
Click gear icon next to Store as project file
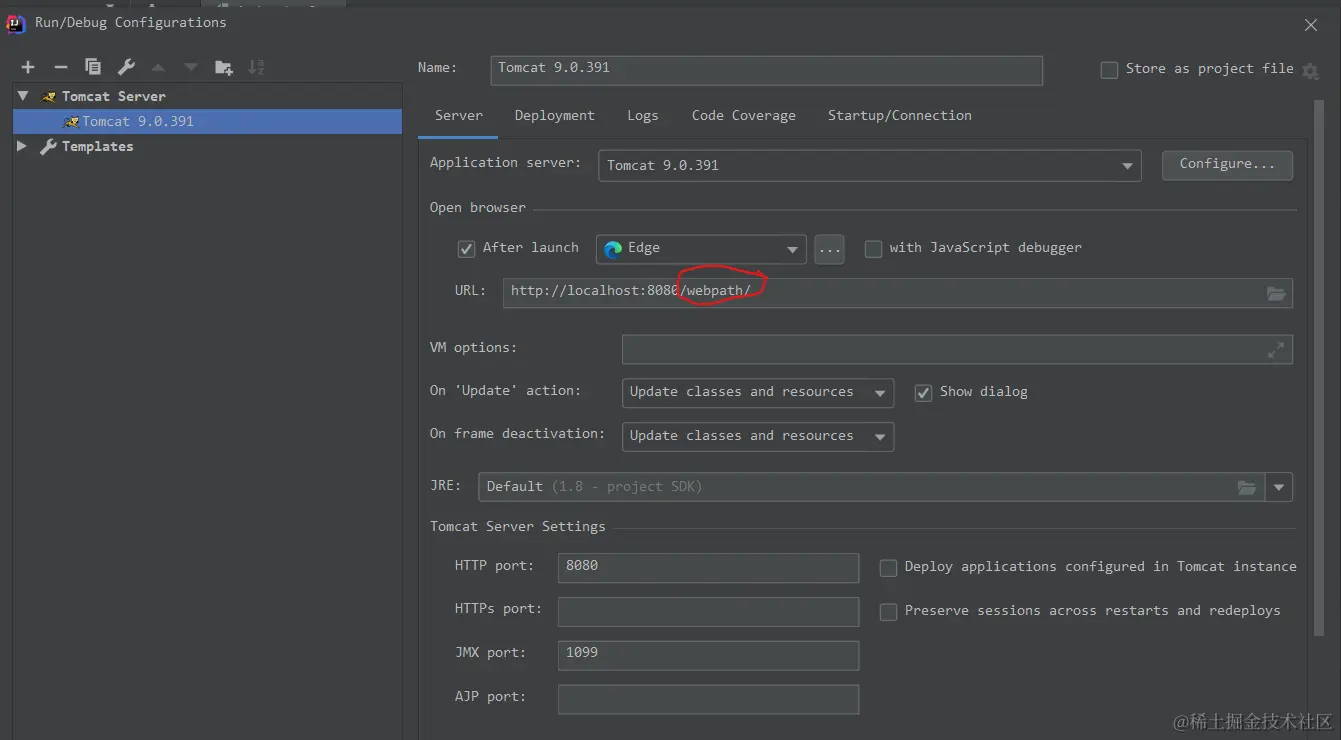click(1310, 71)
